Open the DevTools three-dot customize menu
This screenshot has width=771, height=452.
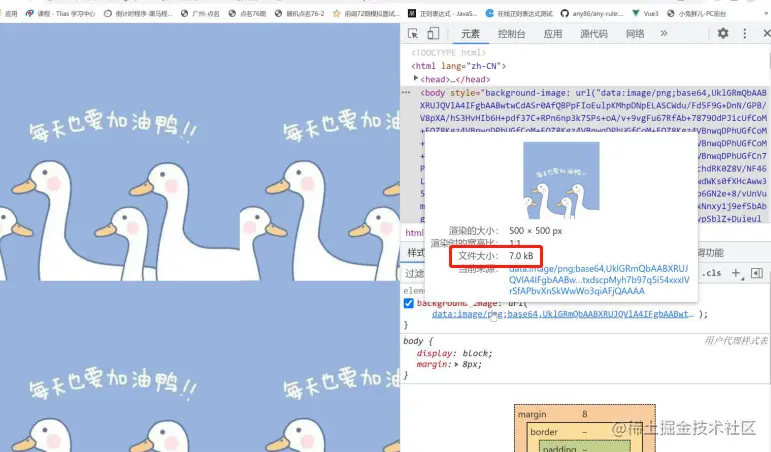(745, 33)
